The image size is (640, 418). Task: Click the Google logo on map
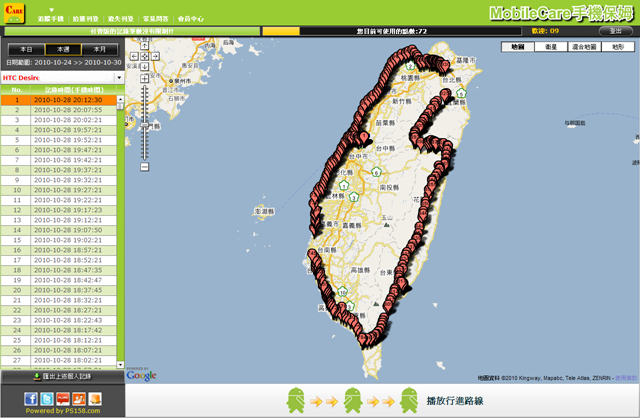click(x=141, y=375)
